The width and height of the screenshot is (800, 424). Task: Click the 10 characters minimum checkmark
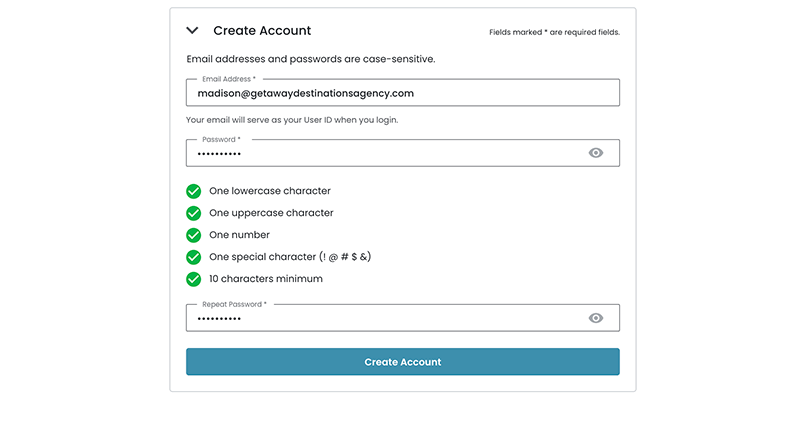pos(194,279)
